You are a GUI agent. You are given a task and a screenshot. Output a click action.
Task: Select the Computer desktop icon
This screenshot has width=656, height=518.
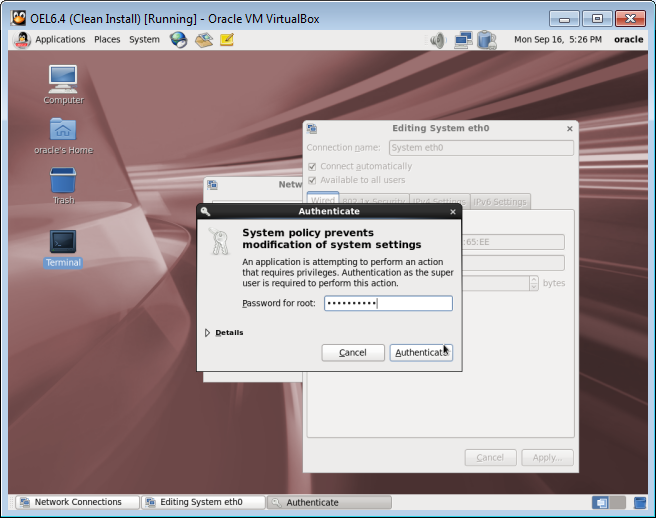point(63,85)
